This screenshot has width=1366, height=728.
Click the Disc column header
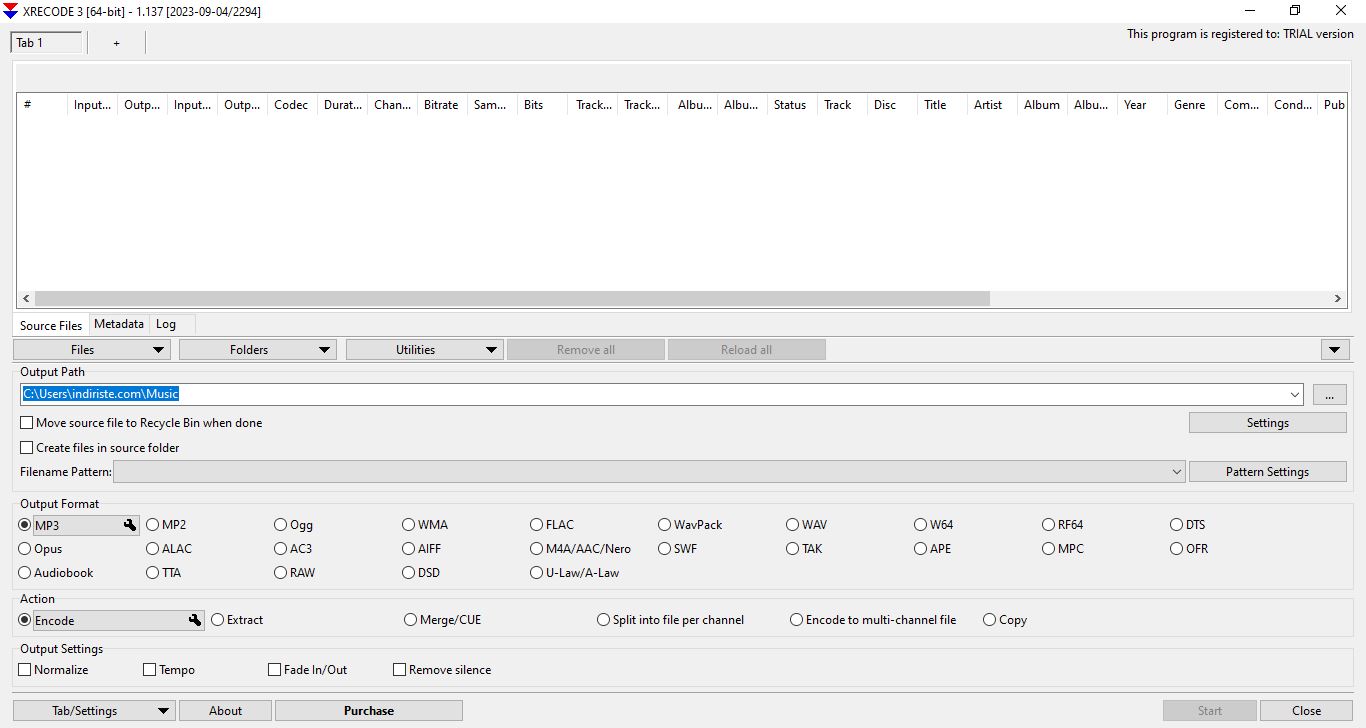(x=892, y=105)
